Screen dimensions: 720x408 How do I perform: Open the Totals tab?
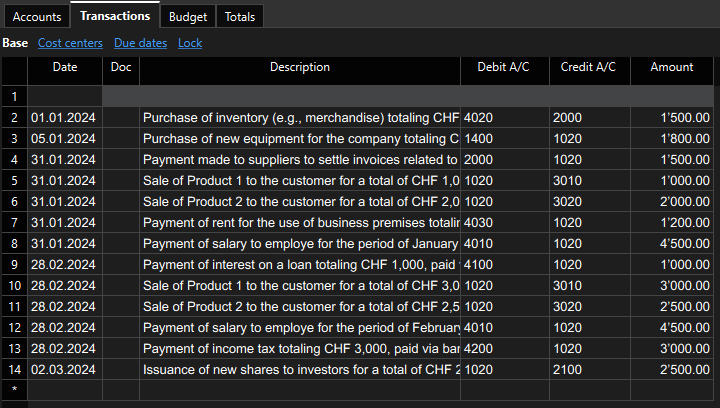click(x=239, y=17)
